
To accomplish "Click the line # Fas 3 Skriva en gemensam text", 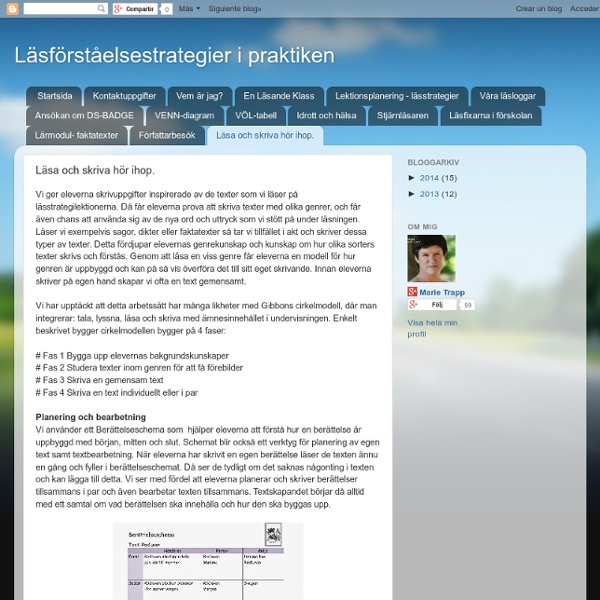I will pos(99,380).
